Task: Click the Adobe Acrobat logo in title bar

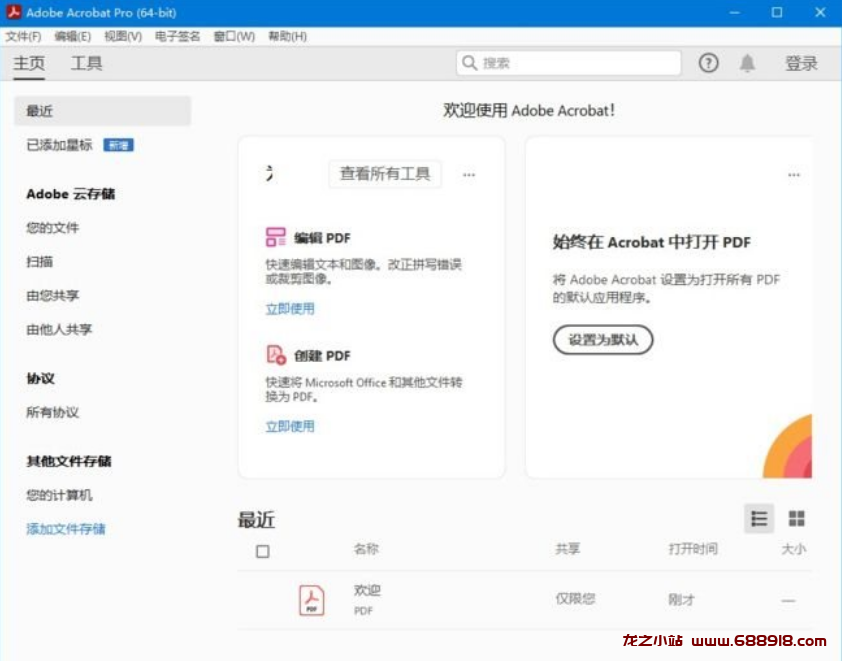Action: click(x=13, y=12)
